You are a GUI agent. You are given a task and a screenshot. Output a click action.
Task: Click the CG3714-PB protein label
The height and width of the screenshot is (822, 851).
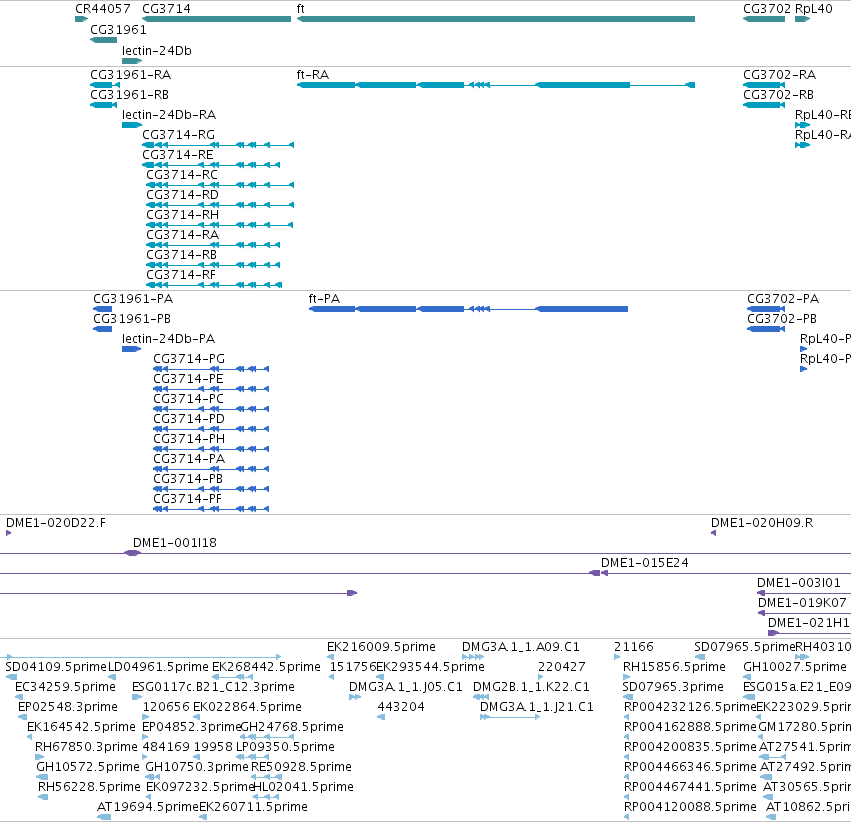[188, 479]
